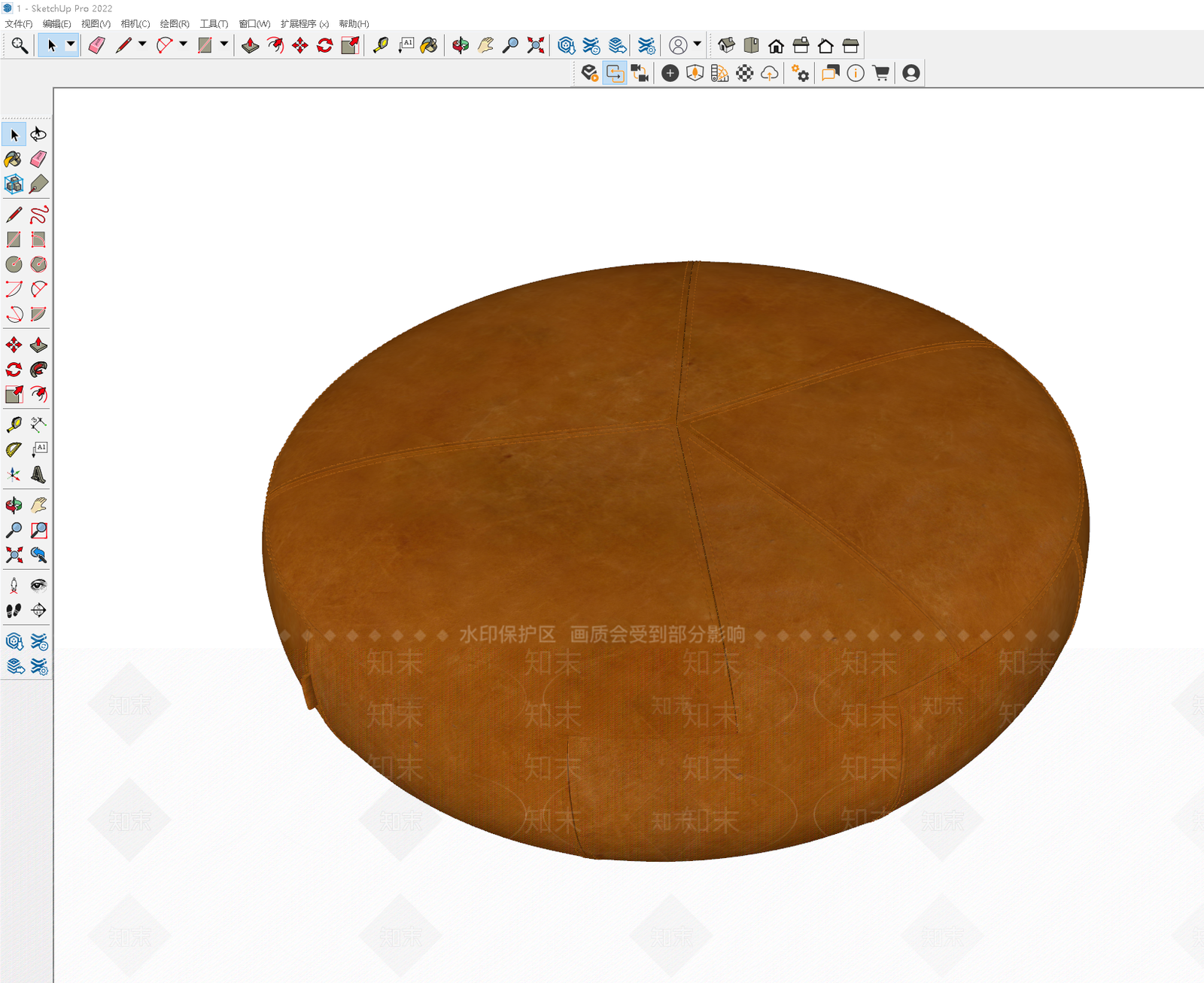Open the 帮助(H) menu
This screenshot has height=983, width=1204.
pyautogui.click(x=354, y=24)
